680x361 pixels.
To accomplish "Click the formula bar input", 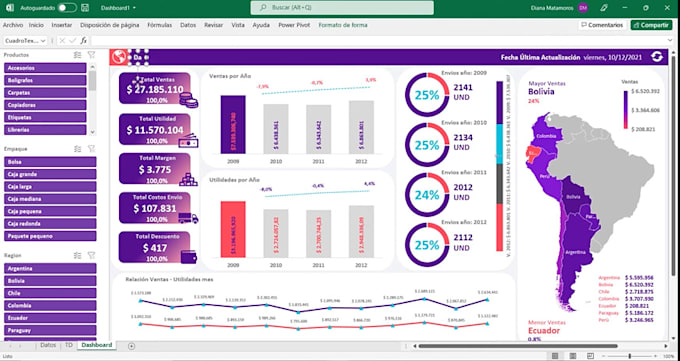I will (x=377, y=41).
